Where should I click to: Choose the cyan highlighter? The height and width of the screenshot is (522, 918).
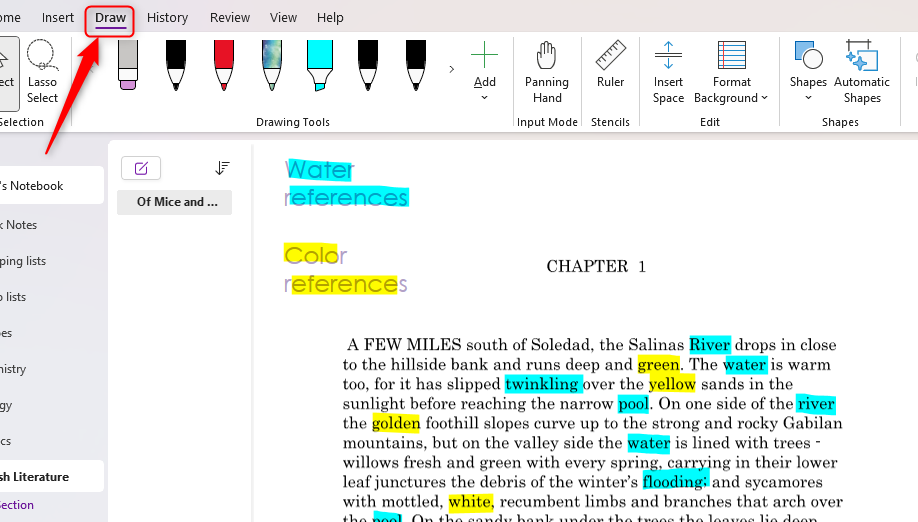(x=320, y=64)
